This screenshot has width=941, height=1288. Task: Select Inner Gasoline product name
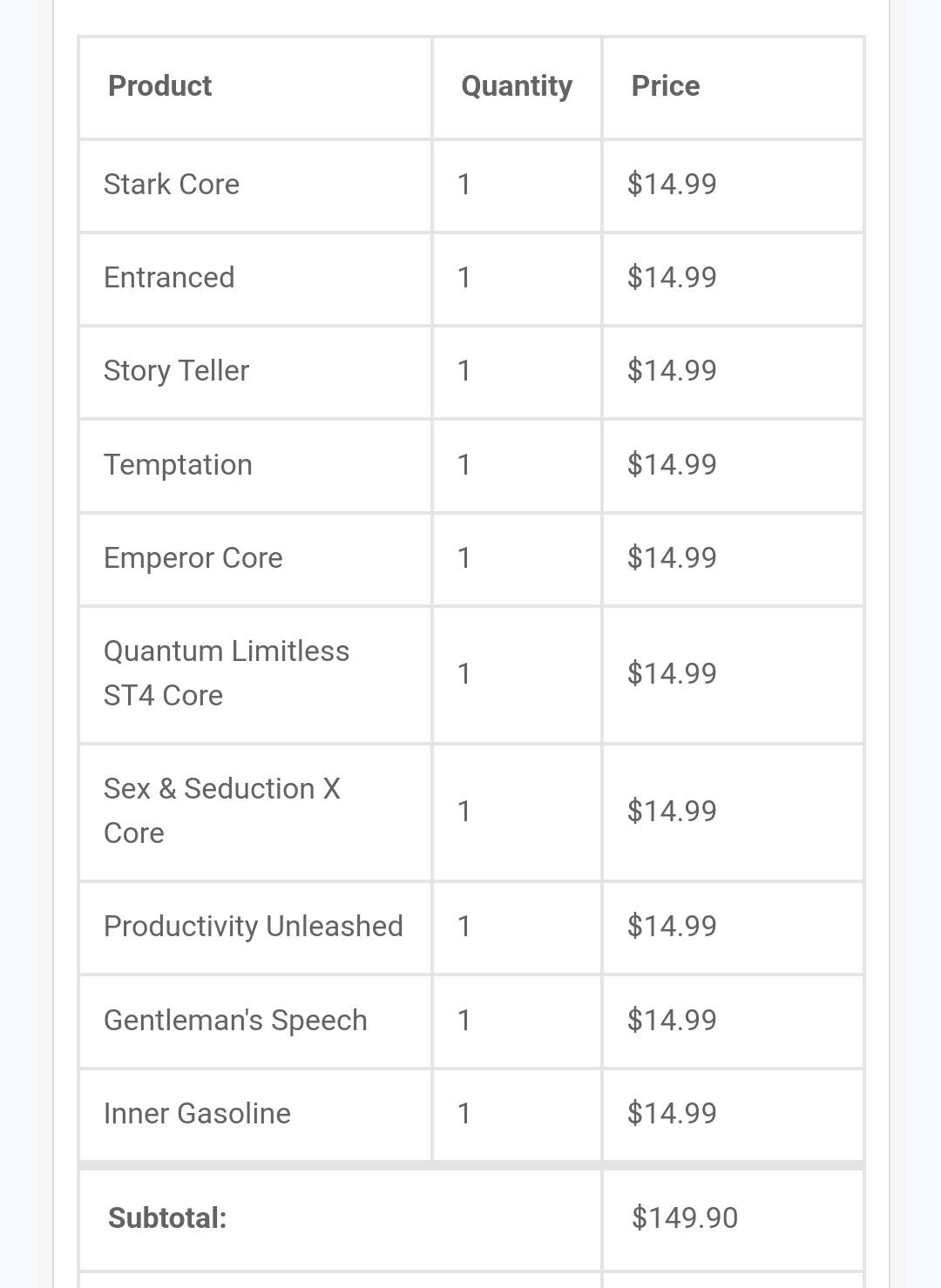(x=197, y=1114)
